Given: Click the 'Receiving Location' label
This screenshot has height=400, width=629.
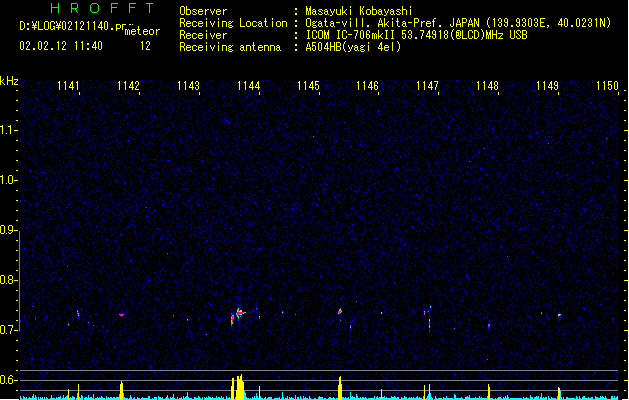Looking at the screenshot, I should point(233,23).
